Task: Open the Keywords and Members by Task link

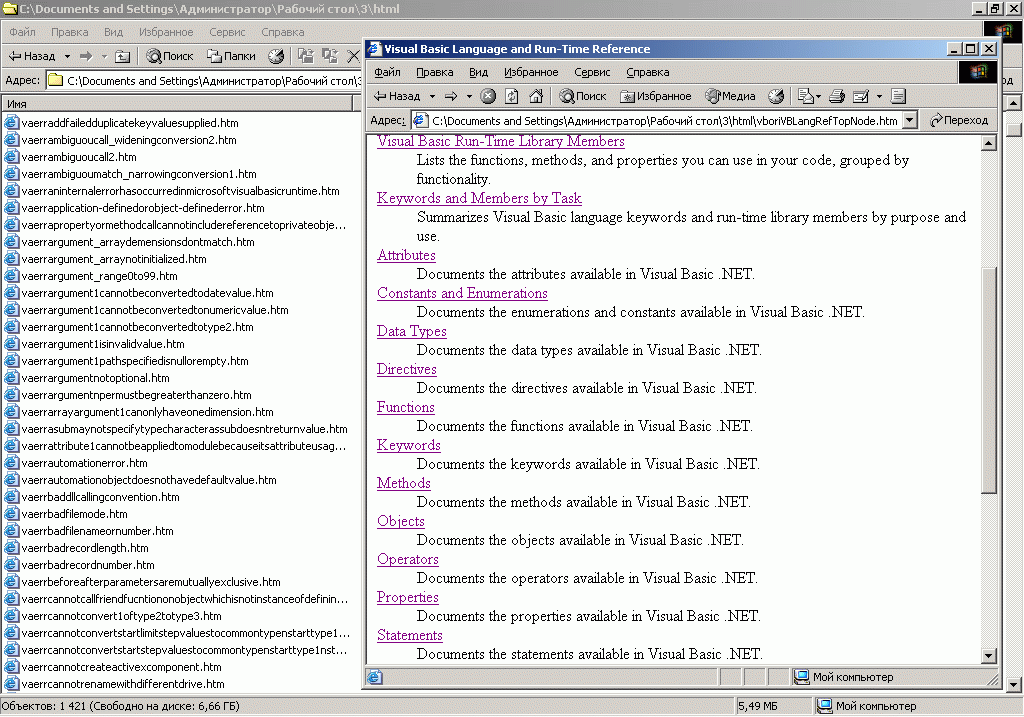Action: point(479,198)
